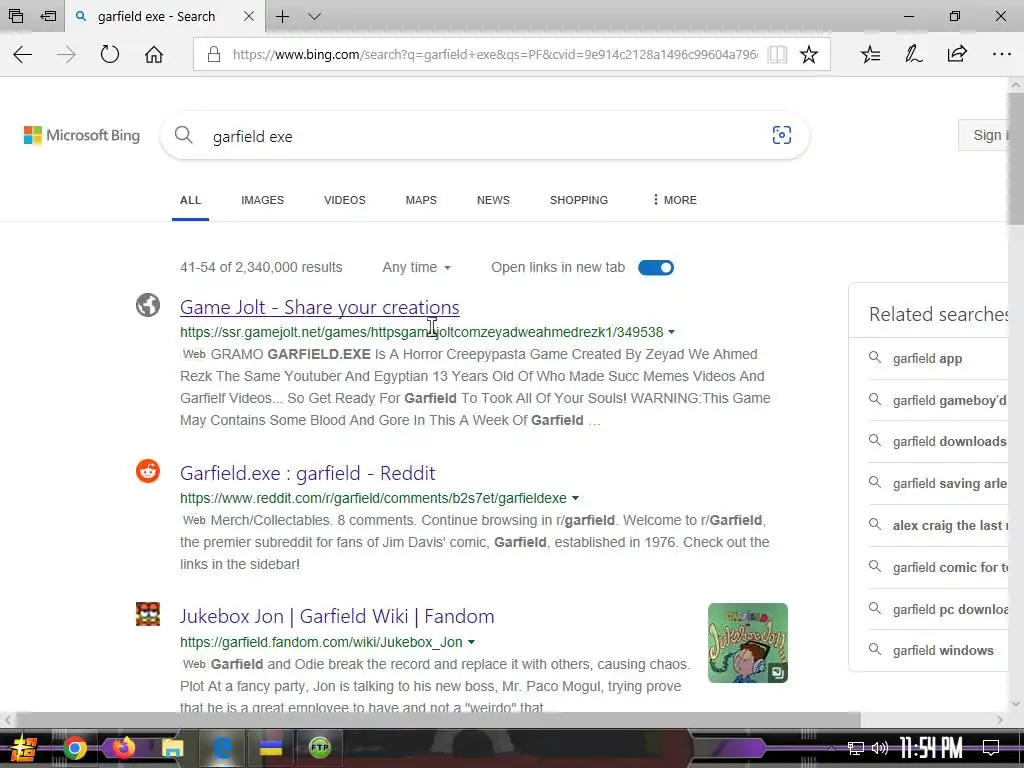The image size is (1024, 768).
Task: Click the volume speaker tray icon
Action: [x=880, y=748]
